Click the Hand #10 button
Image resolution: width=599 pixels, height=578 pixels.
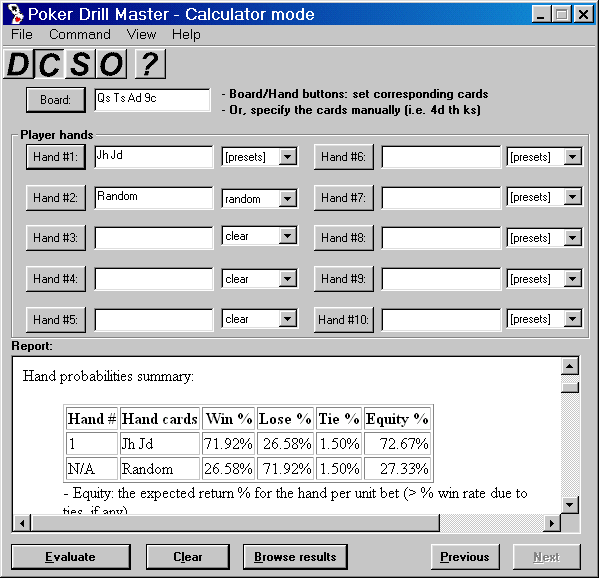tap(343, 319)
